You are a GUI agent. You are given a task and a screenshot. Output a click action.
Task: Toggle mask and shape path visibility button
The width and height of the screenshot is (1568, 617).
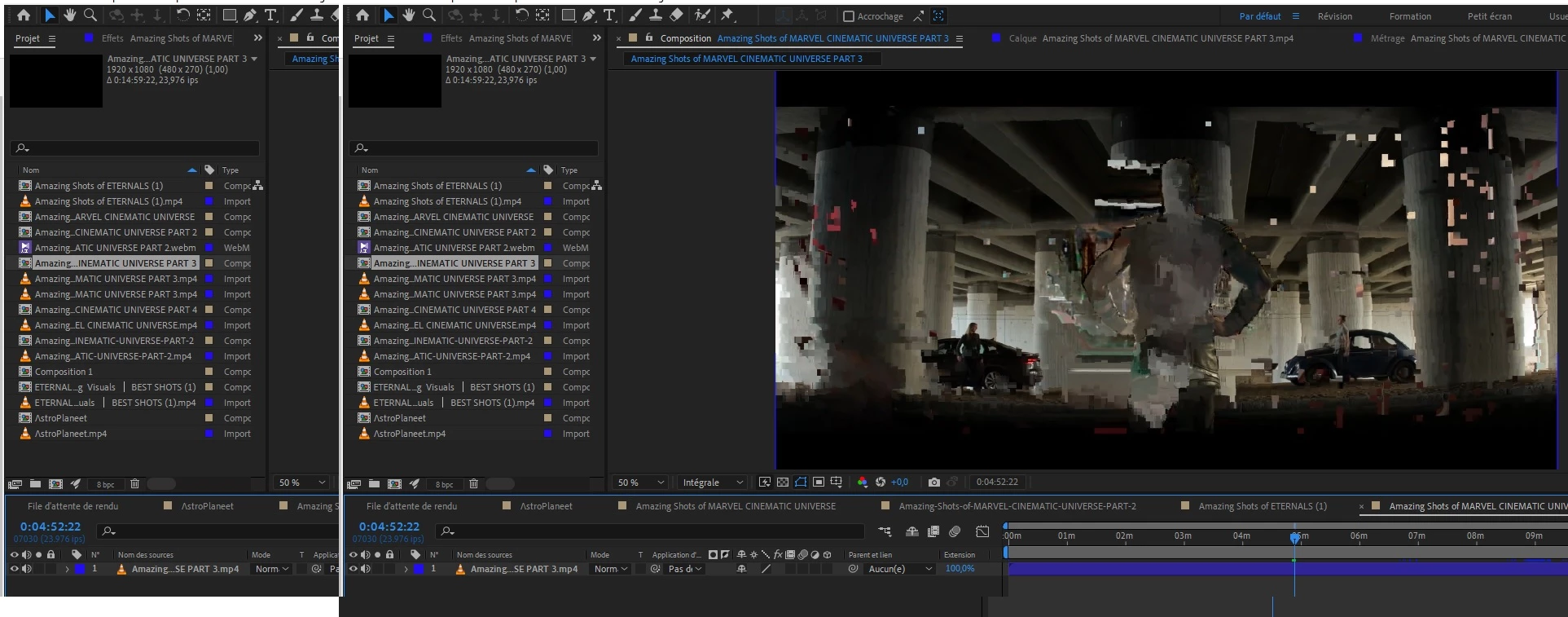[801, 482]
